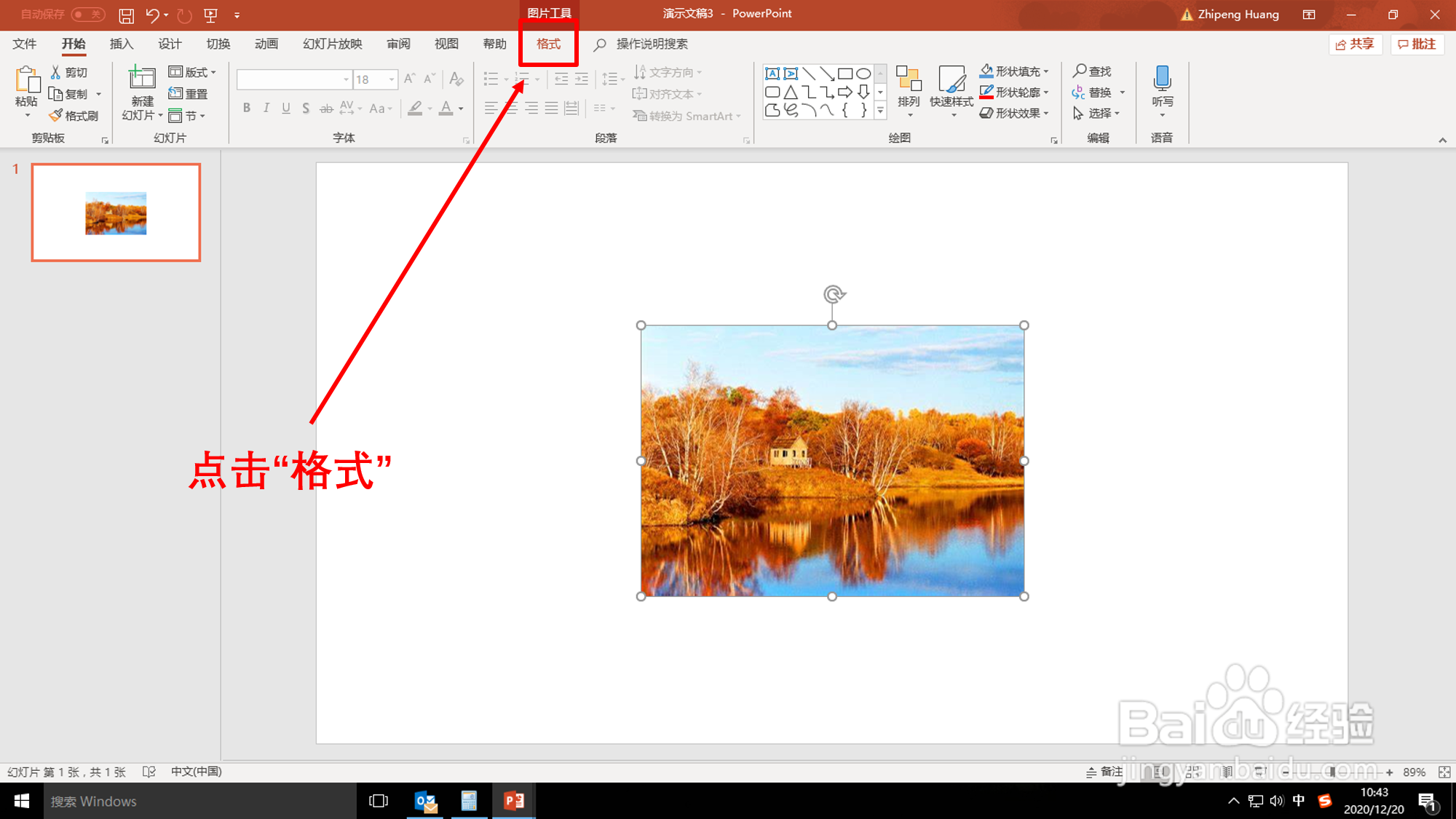Click the Paste (粘贴) clipboard icon
The height and width of the screenshot is (819, 1456).
27,80
